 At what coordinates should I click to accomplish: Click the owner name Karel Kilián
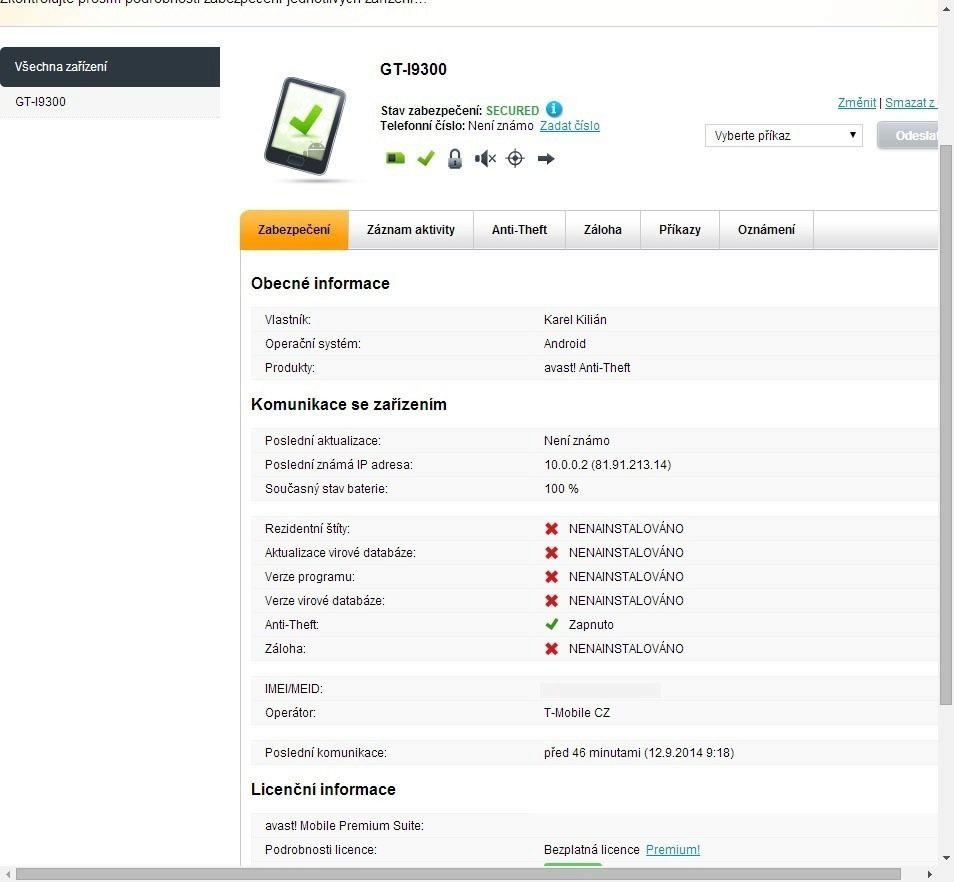(575, 320)
